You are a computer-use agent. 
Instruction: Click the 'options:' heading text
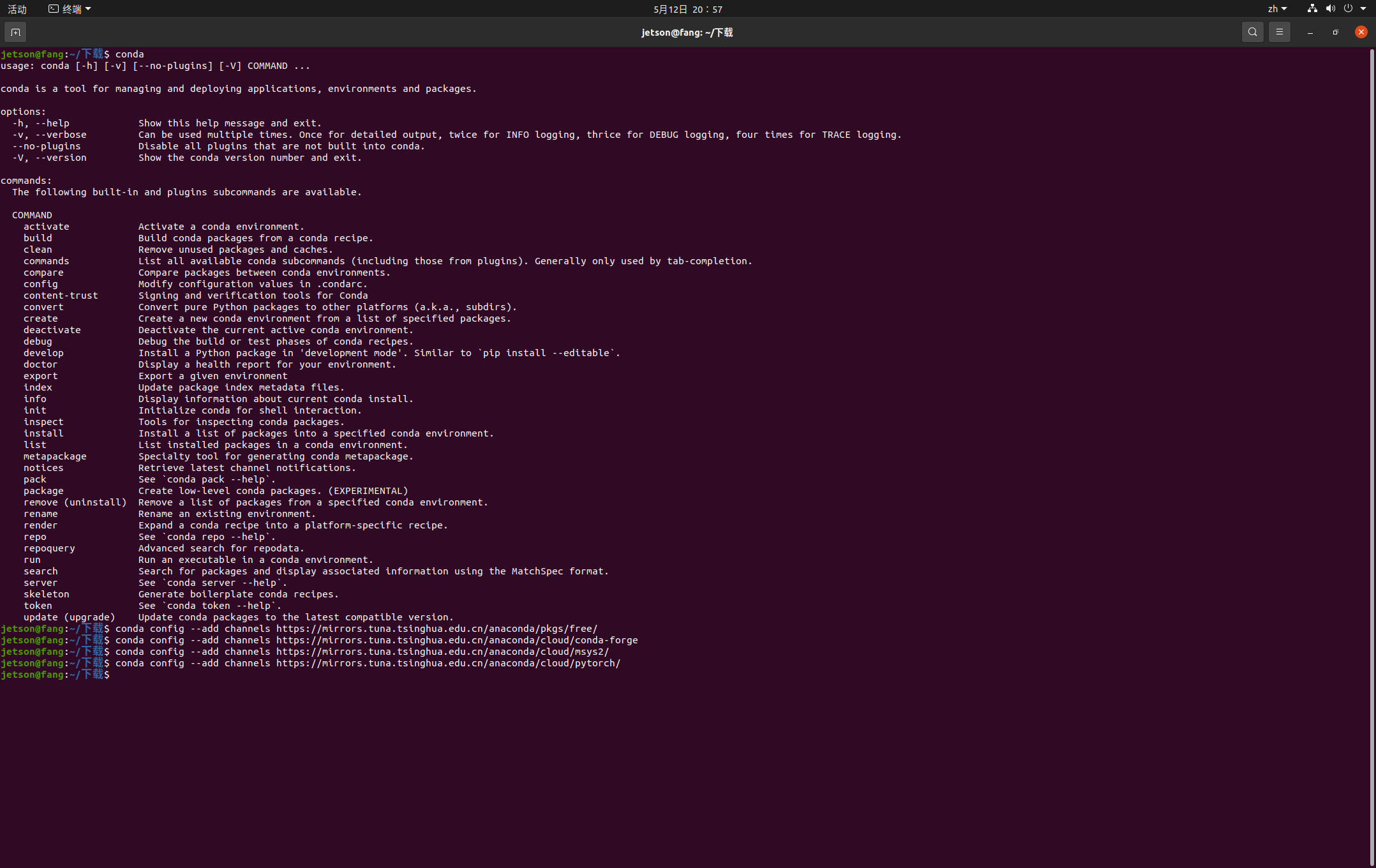coord(23,112)
